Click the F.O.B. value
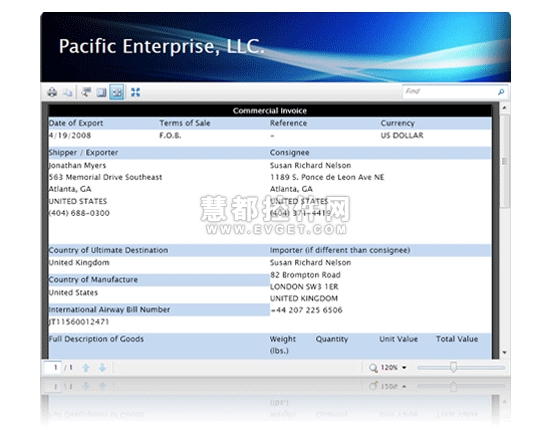Image resolution: width=550 pixels, height=430 pixels. click(170, 135)
